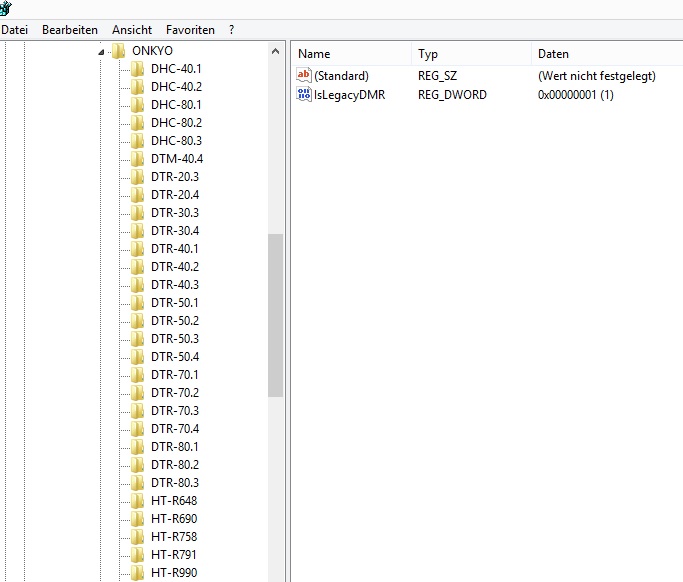This screenshot has width=683, height=582.
Task: Click the DTR-30.3 folder icon
Action: (137, 213)
